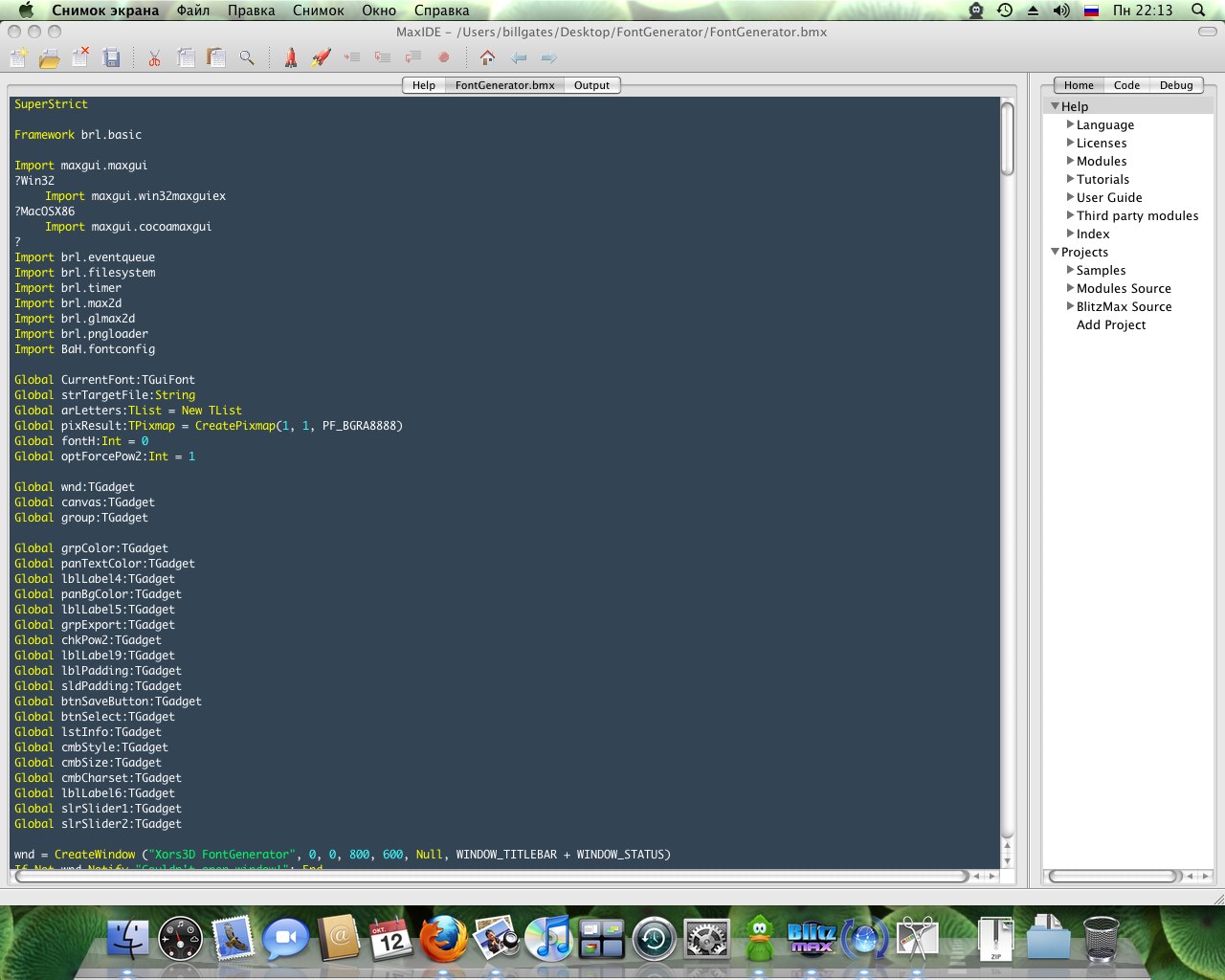1225x980 pixels.
Task: Expand Modules Source under Projects
Action: 1070,288
